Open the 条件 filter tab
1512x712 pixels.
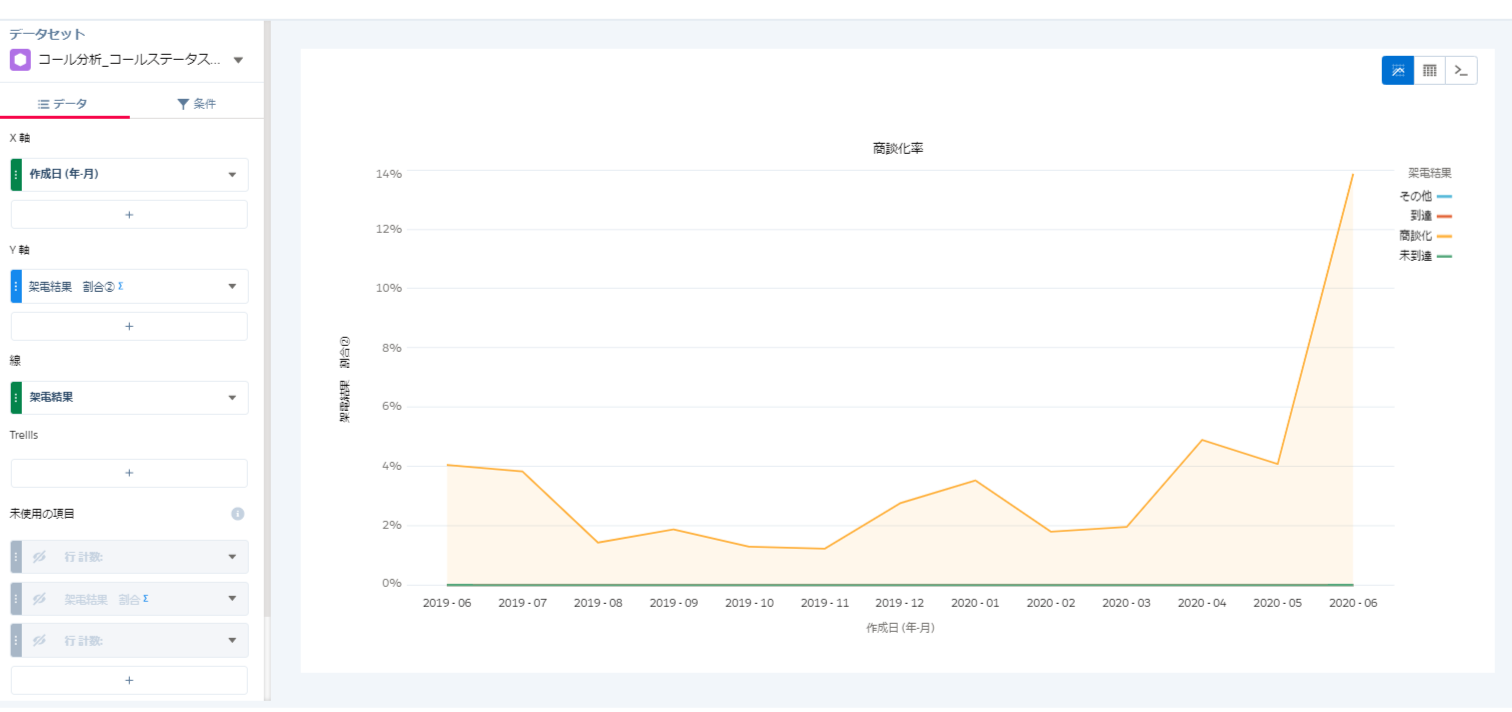(x=196, y=104)
